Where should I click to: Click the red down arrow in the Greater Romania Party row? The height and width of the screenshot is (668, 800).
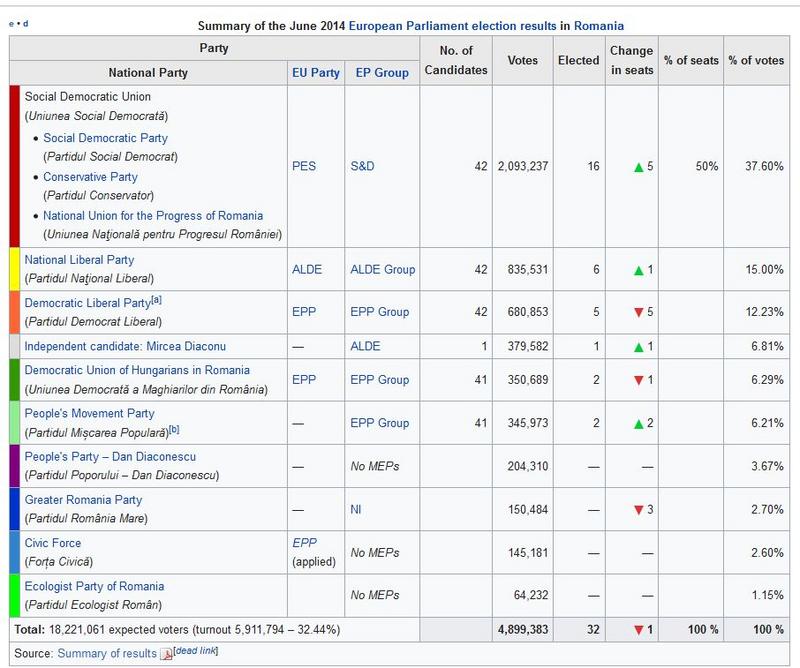638,510
